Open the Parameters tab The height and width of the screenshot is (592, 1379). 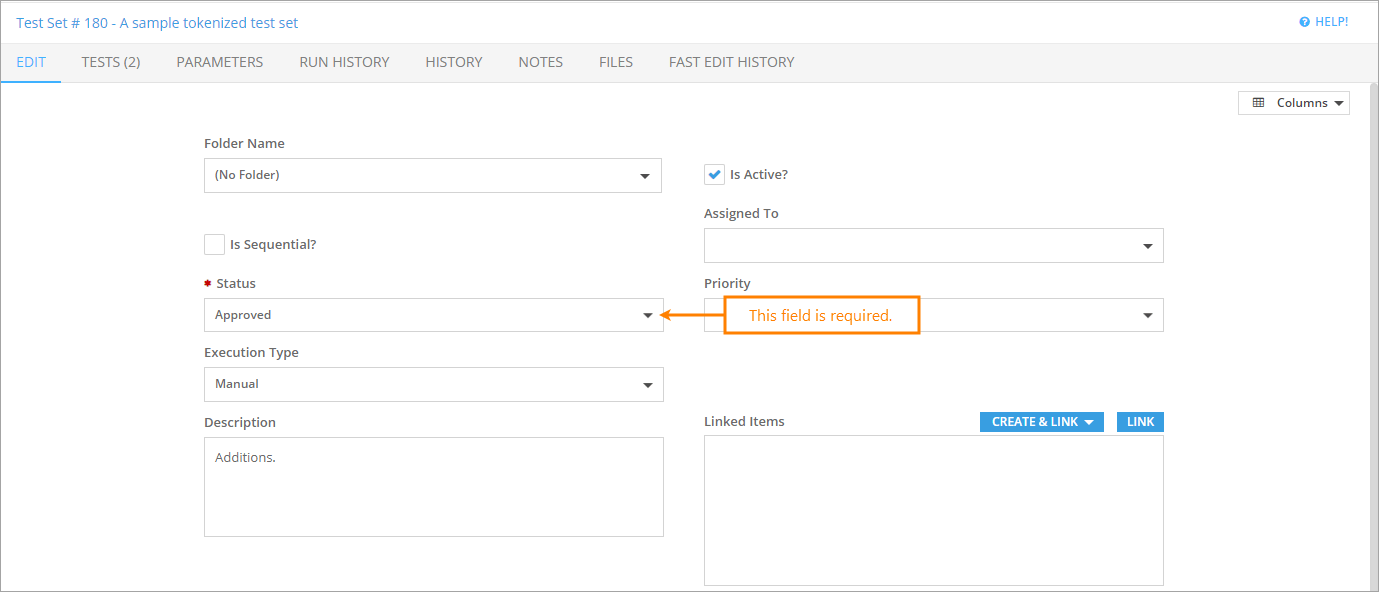click(x=220, y=62)
